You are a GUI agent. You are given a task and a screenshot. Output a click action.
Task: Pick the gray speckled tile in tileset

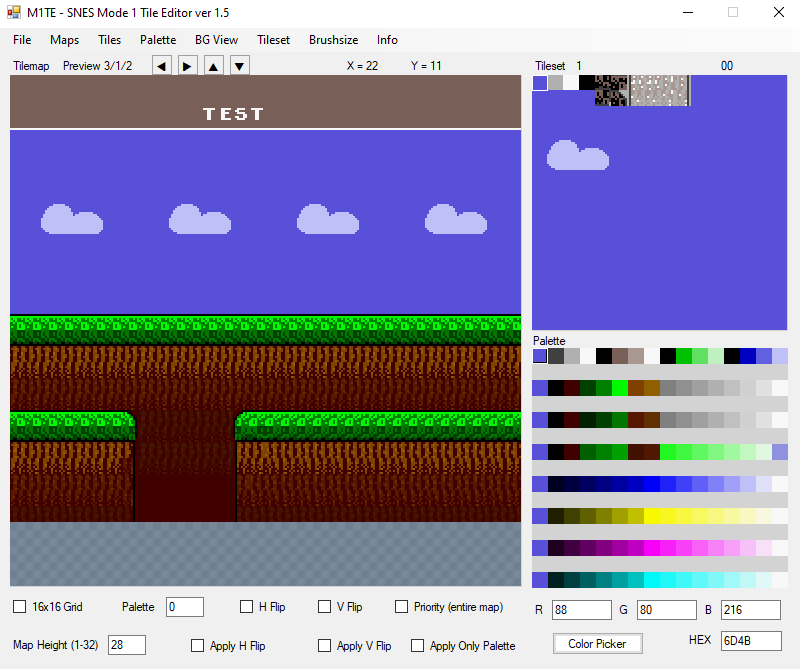click(659, 90)
